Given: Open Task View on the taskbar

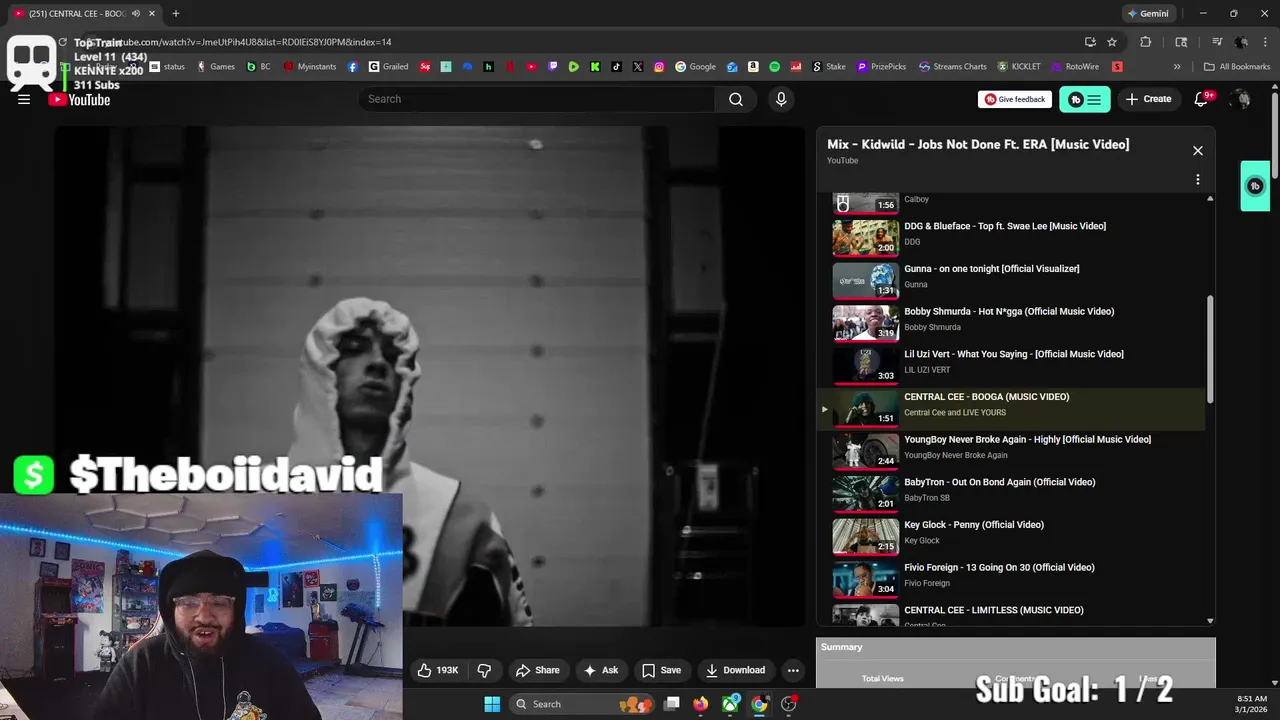Looking at the screenshot, I should click(x=672, y=704).
